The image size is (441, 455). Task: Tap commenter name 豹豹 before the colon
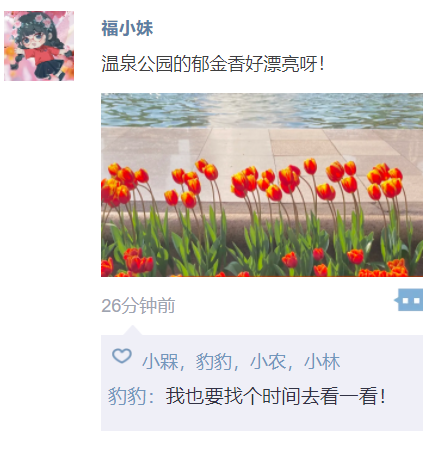[127, 396]
